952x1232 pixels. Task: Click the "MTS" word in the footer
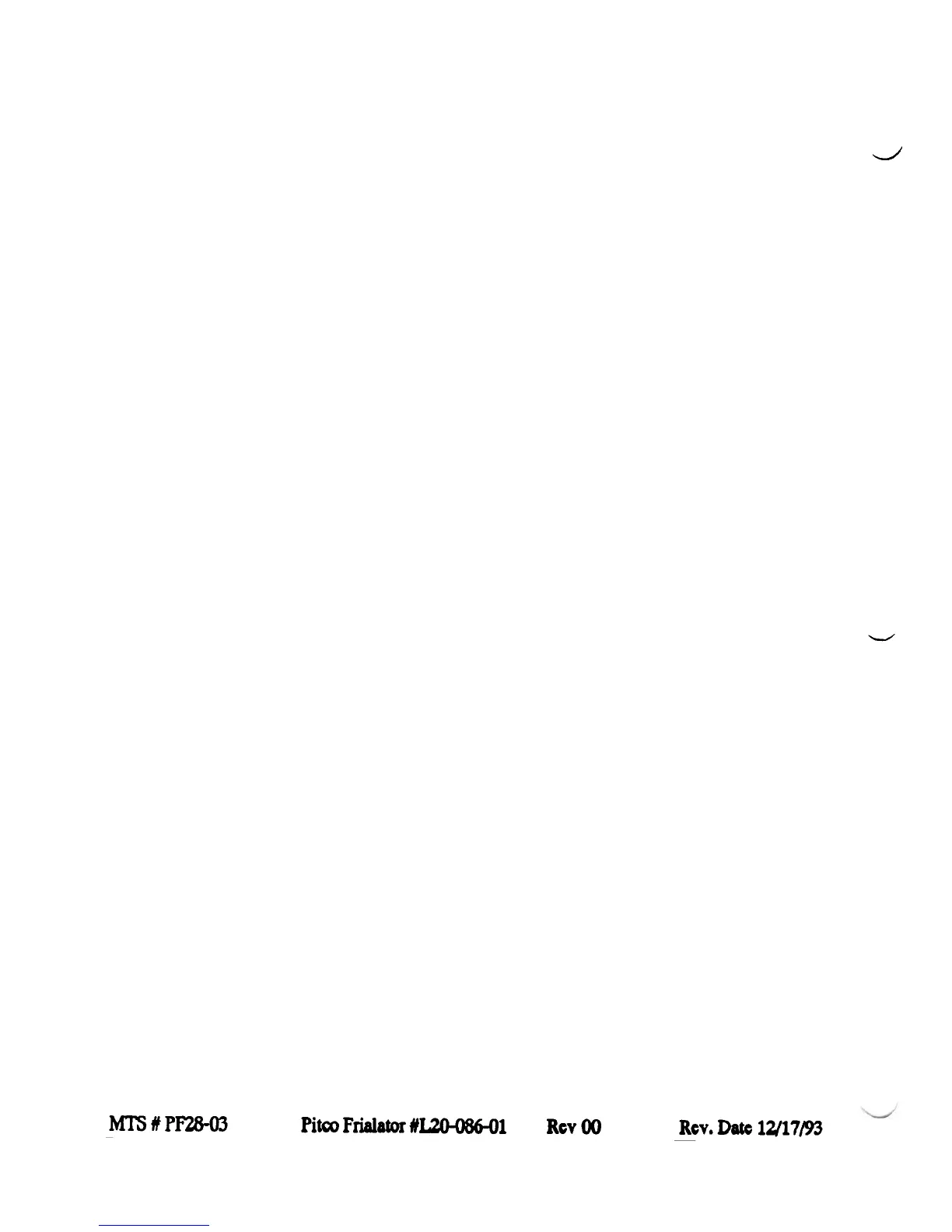[125, 1124]
